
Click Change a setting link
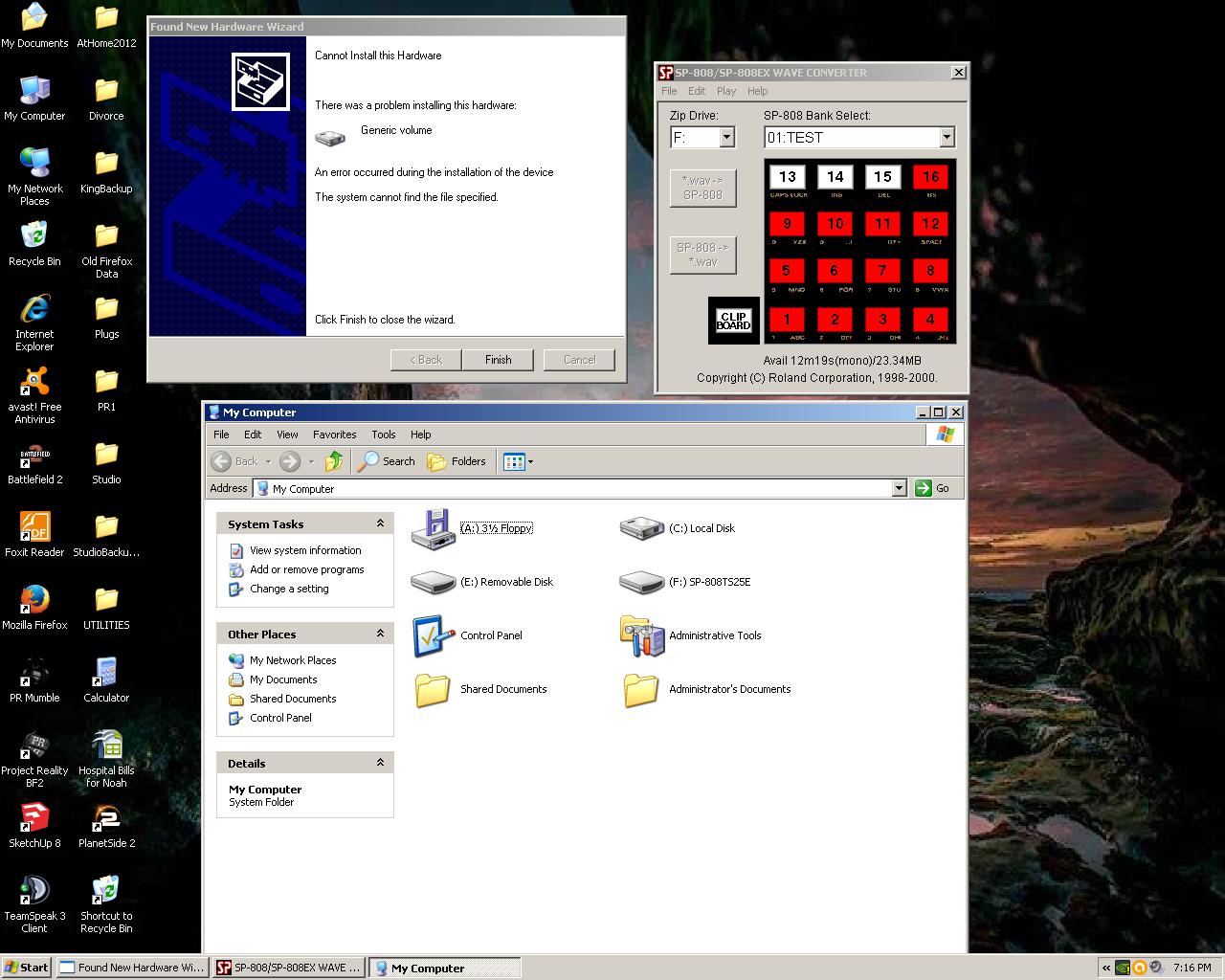(x=289, y=589)
